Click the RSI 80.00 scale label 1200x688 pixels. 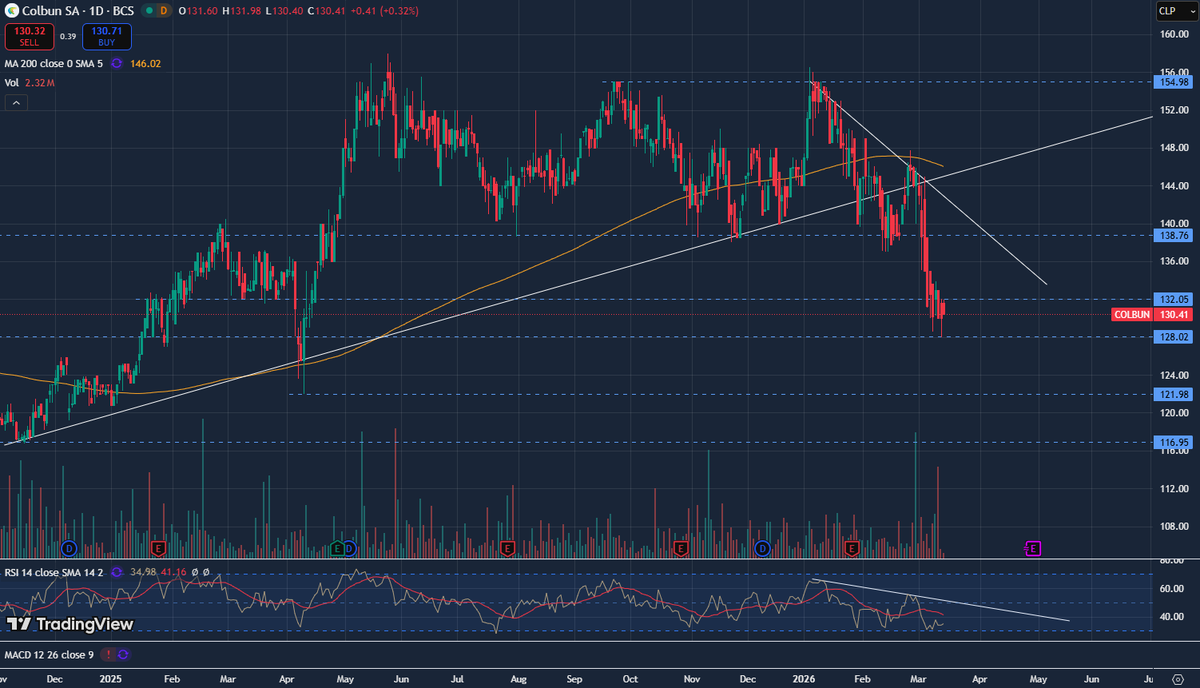(1173, 561)
